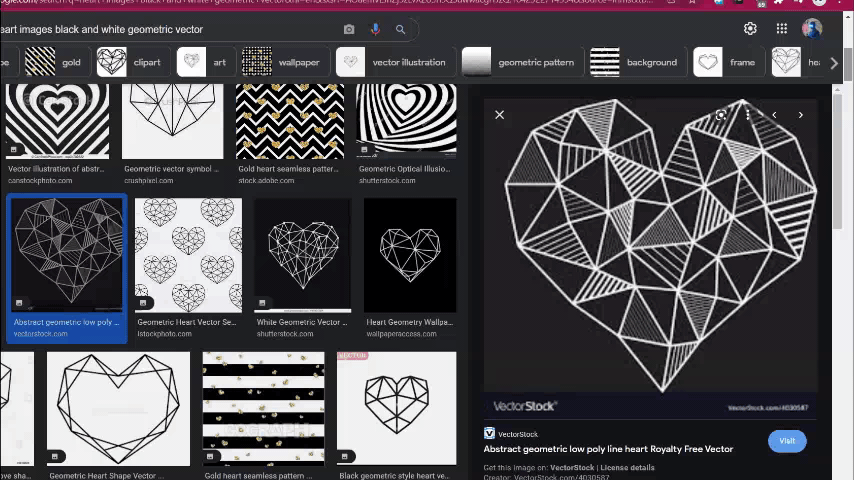Click product badge on White Geometric Vector image

click(262, 303)
